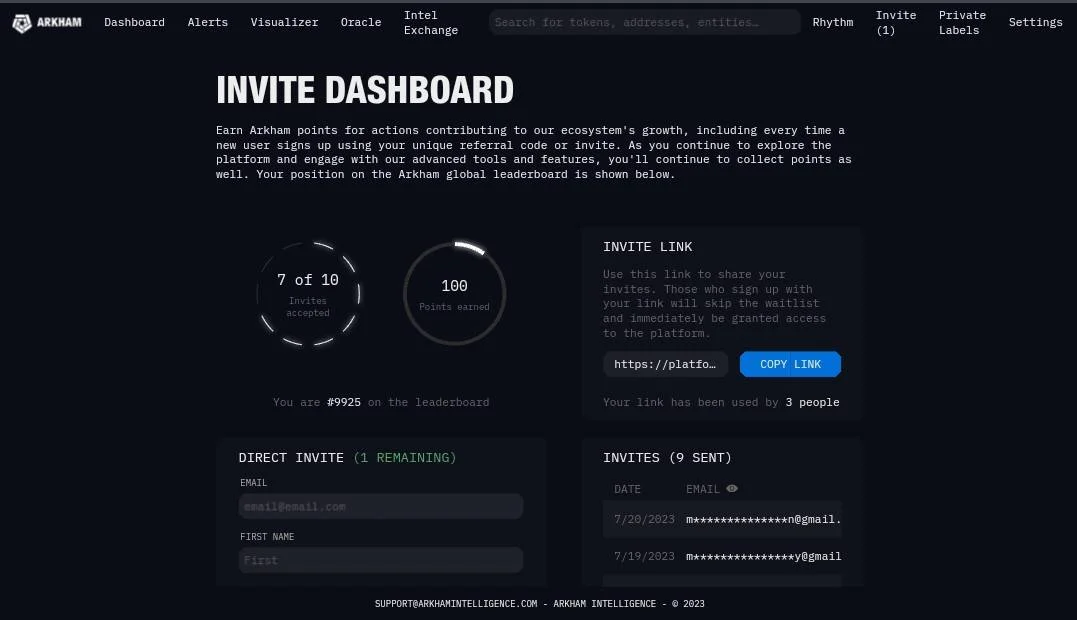Click the 1 Remaining direct invite label
The width and height of the screenshot is (1077, 620).
pyautogui.click(x=405, y=457)
